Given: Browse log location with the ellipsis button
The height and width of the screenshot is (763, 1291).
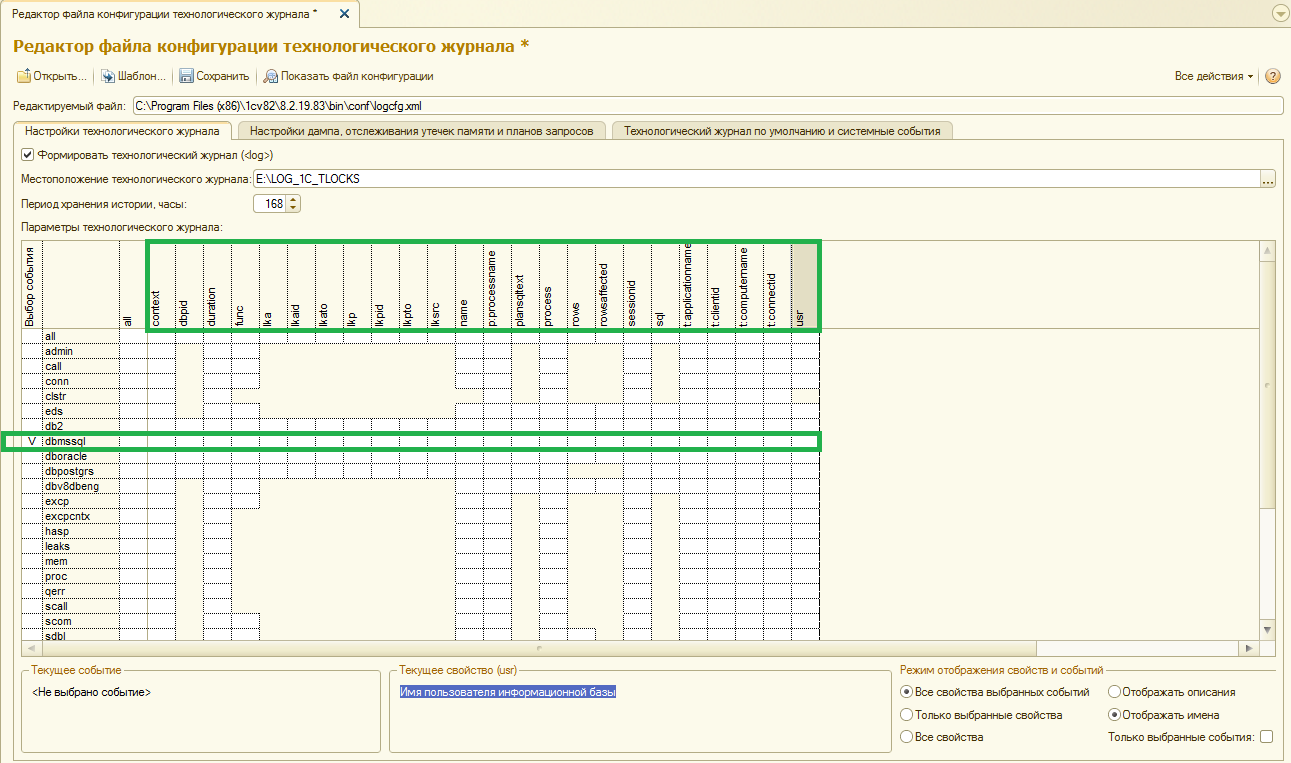Looking at the screenshot, I should pos(1269,179).
